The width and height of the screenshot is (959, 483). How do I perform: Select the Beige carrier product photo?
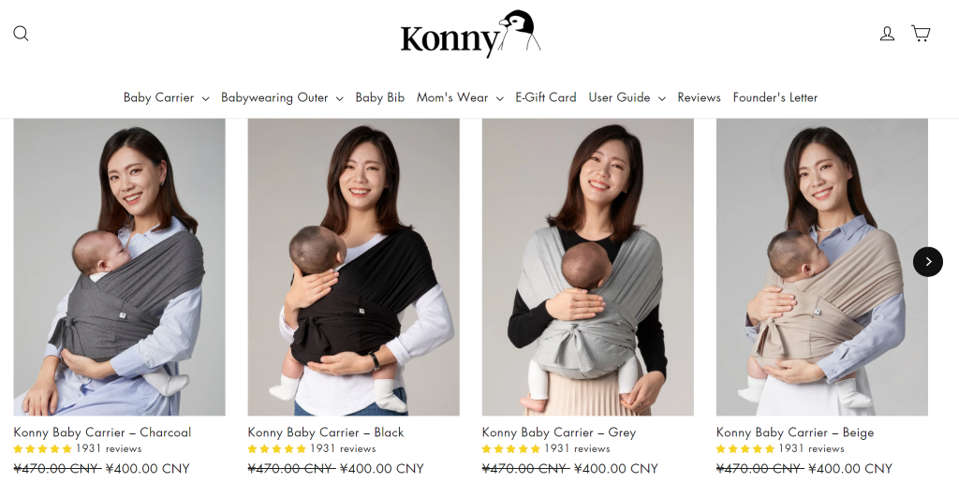point(822,267)
